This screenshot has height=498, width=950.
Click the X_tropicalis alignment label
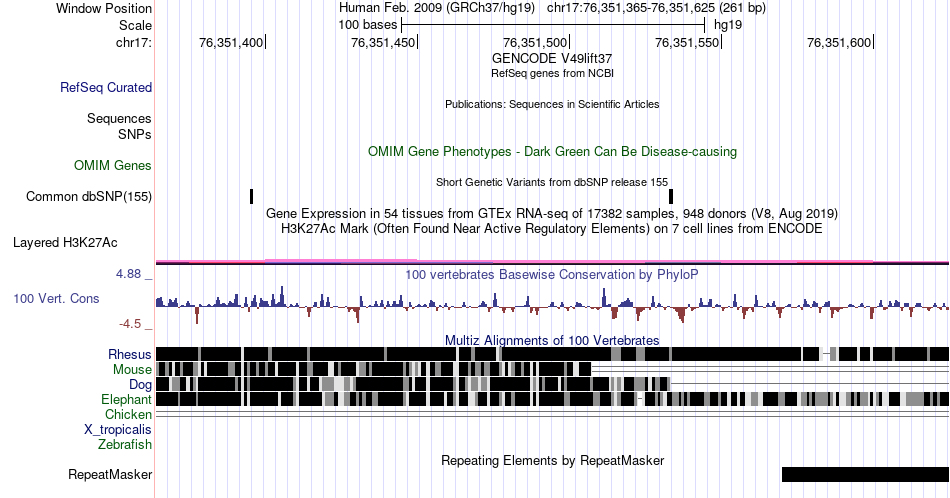[118, 430]
